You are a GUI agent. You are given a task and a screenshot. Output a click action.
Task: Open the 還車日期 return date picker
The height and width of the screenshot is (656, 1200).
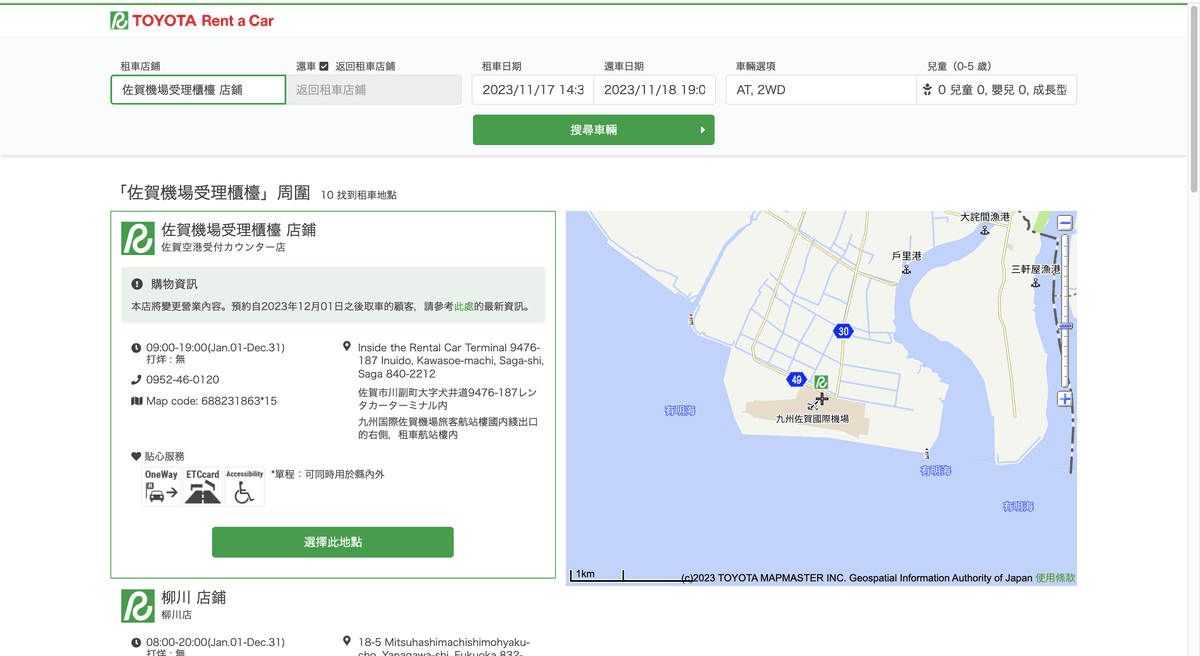(x=654, y=90)
